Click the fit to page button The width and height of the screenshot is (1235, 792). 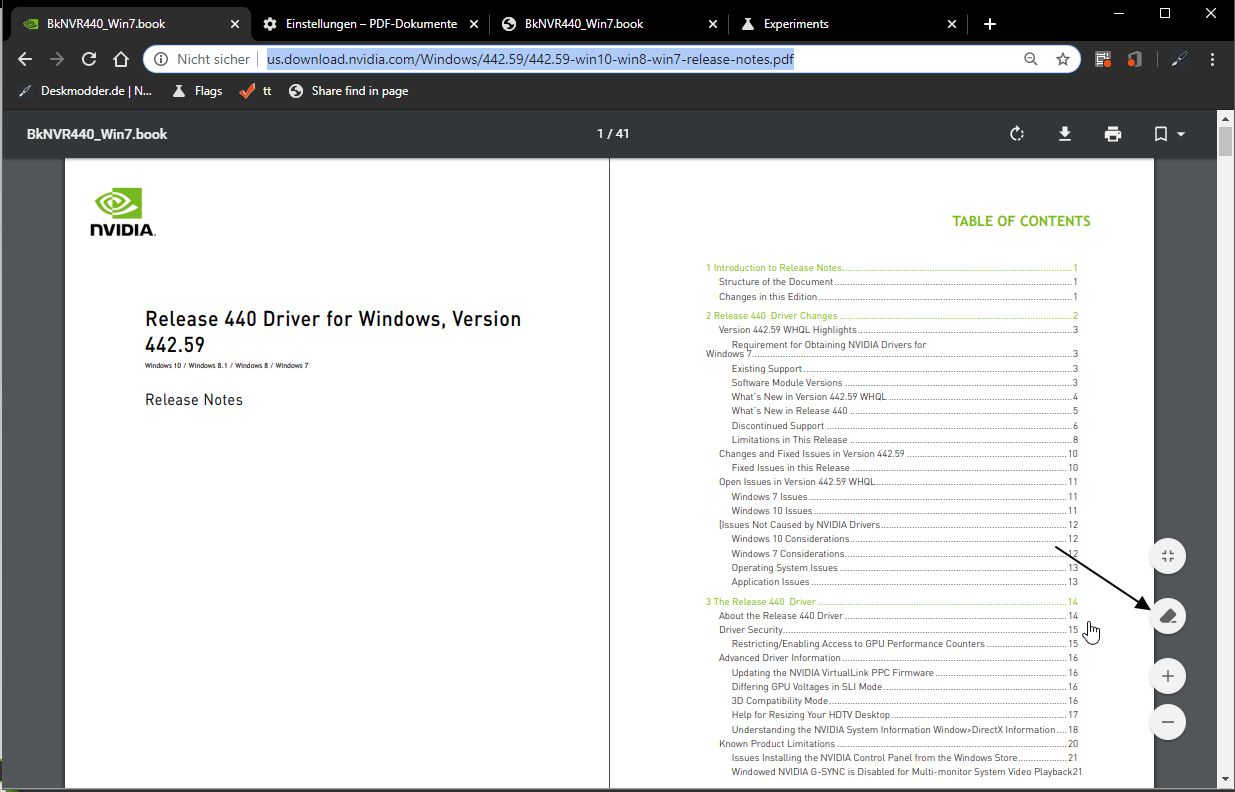pos(1168,556)
